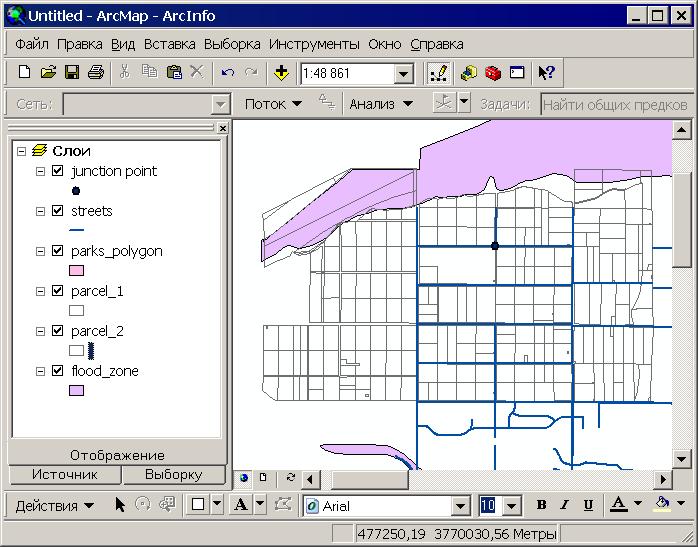The image size is (698, 547).
Task: Click the flood_zone lilac symbol swatch
Action: (x=76, y=391)
